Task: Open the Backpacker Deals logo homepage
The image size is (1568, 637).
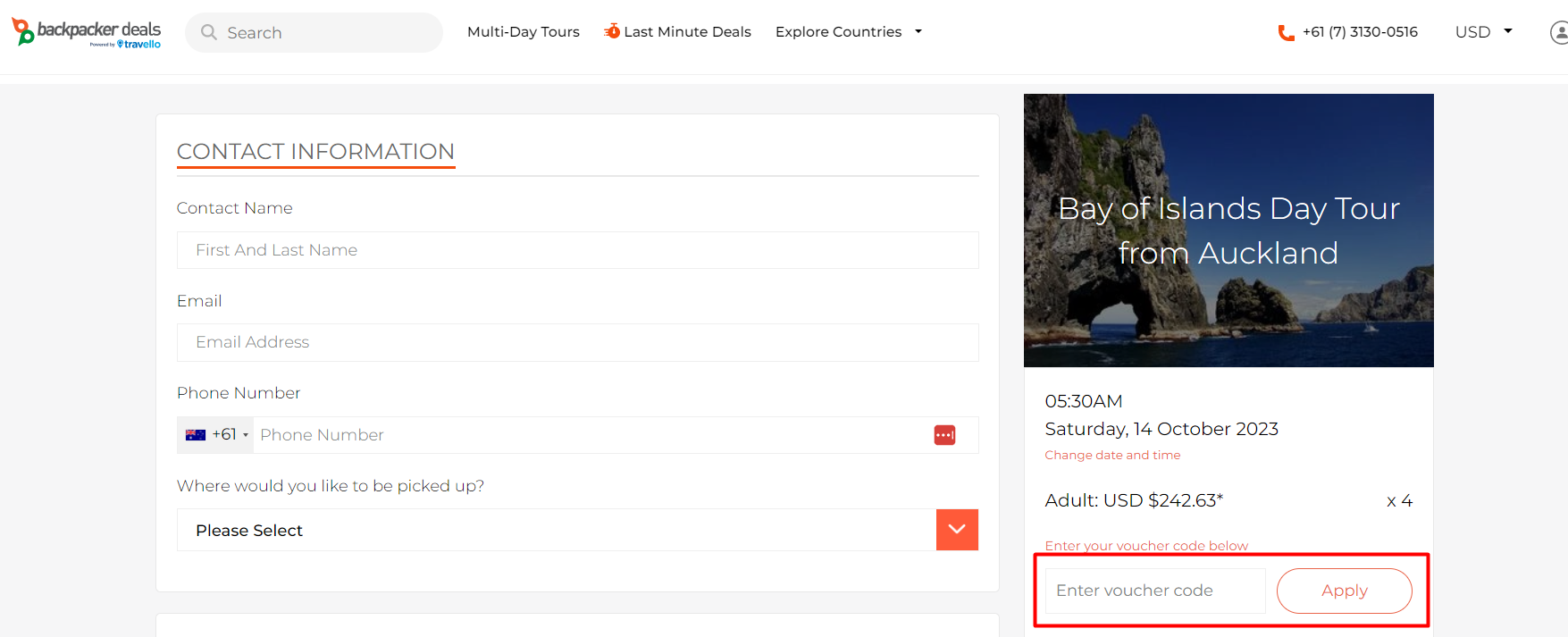Action: click(x=86, y=32)
